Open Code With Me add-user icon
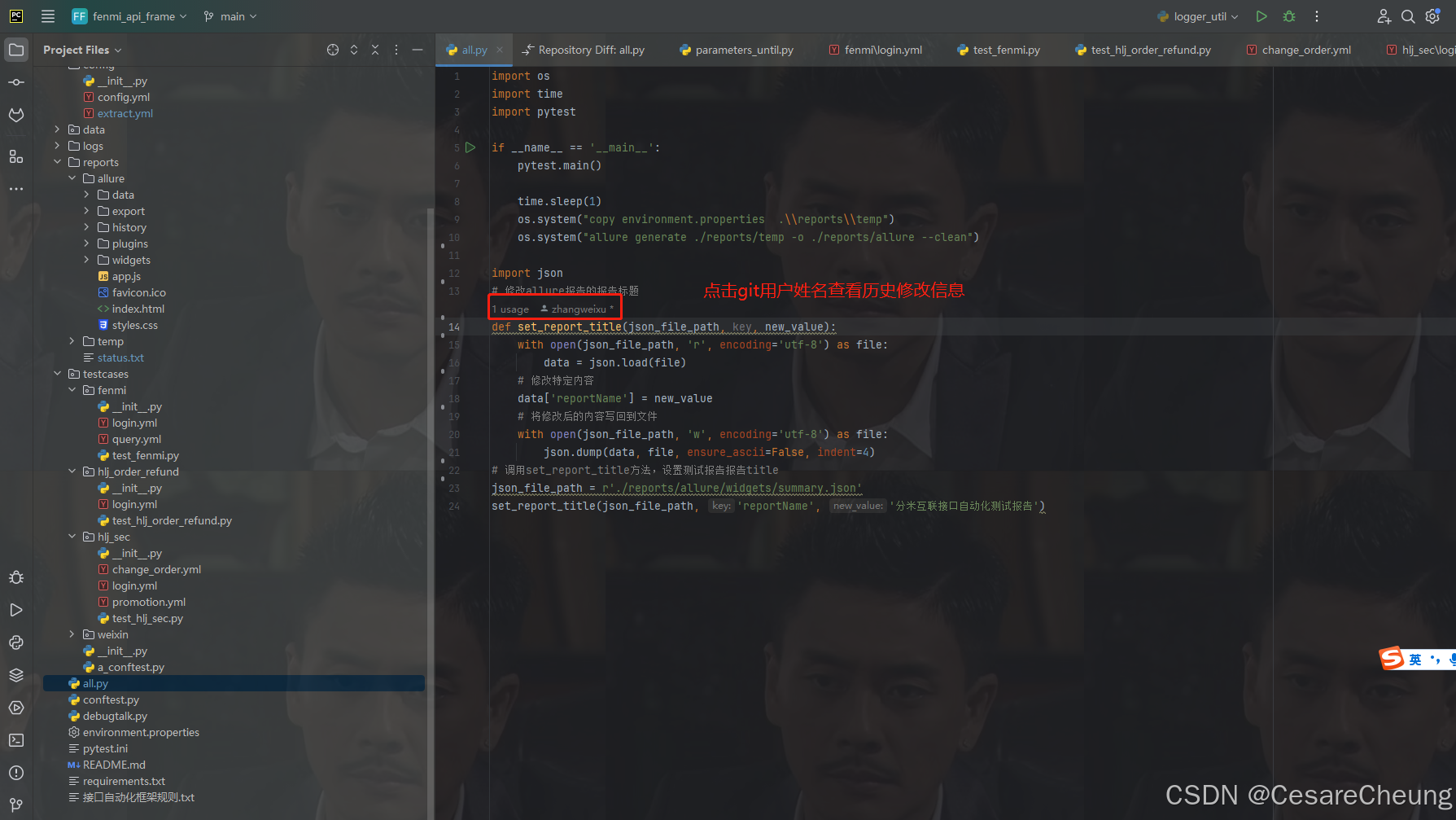Screen dimensions: 1456x820 pyautogui.click(x=1384, y=16)
